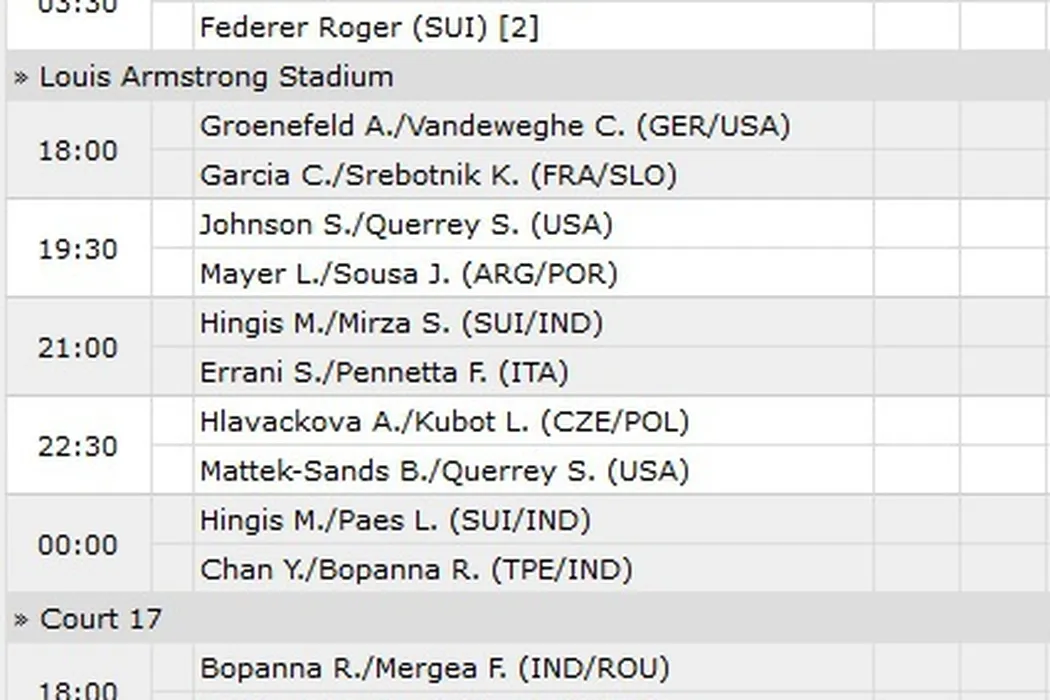
Task: Open Groenefeld A./Vandeweghe C. (GER/USA) team
Action: (x=495, y=126)
